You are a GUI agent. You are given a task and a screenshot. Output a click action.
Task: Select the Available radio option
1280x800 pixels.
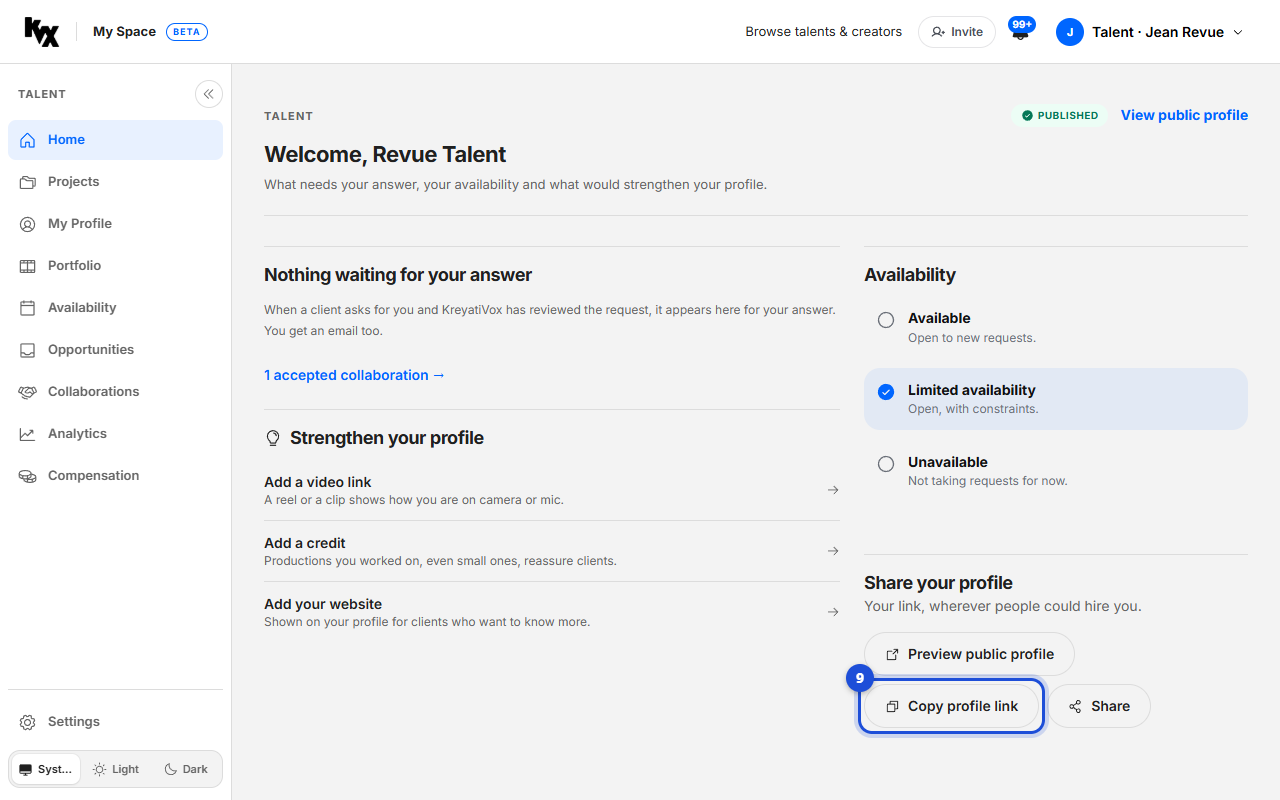pos(886,320)
